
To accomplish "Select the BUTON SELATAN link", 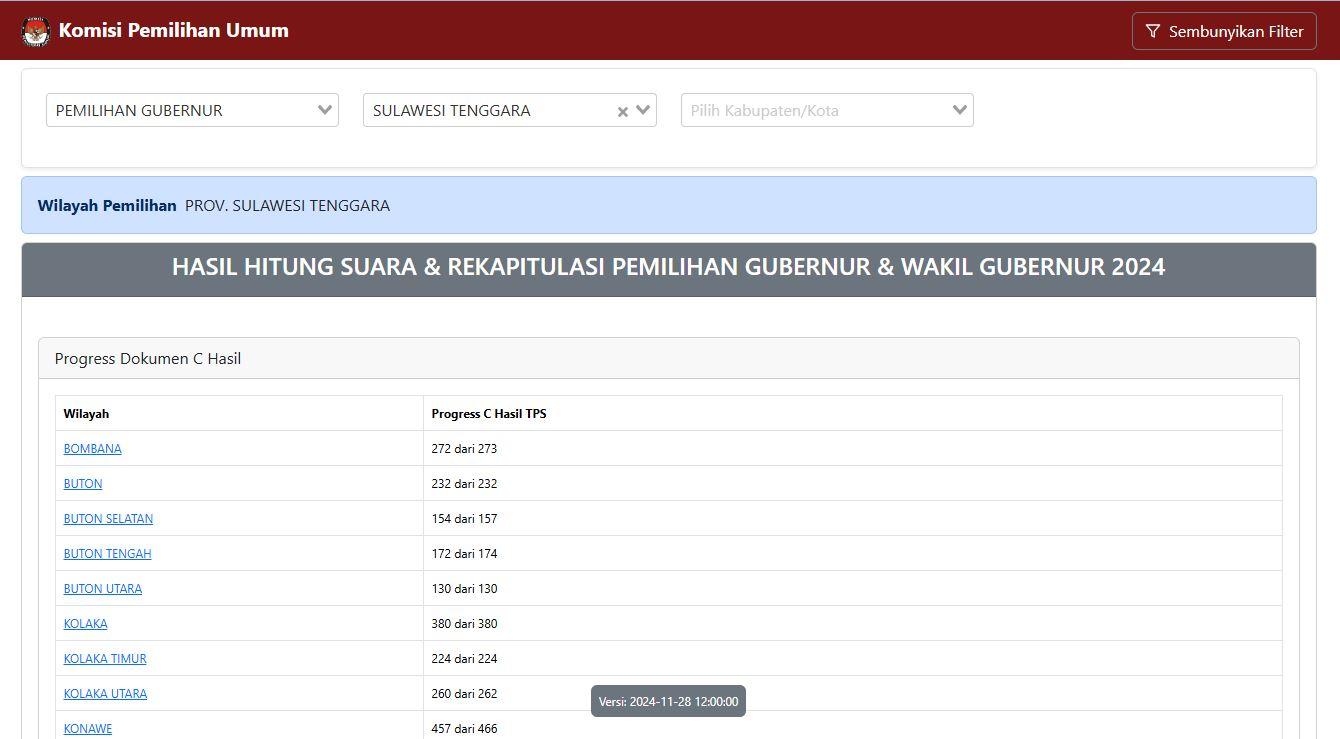I will 108,519.
